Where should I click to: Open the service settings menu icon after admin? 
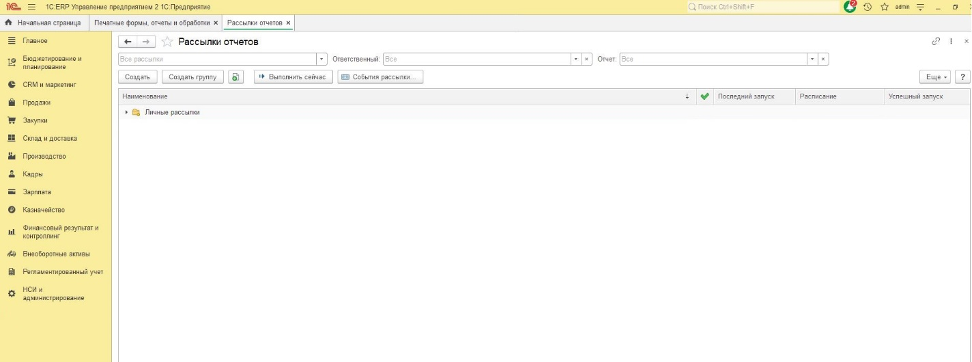coord(921,7)
